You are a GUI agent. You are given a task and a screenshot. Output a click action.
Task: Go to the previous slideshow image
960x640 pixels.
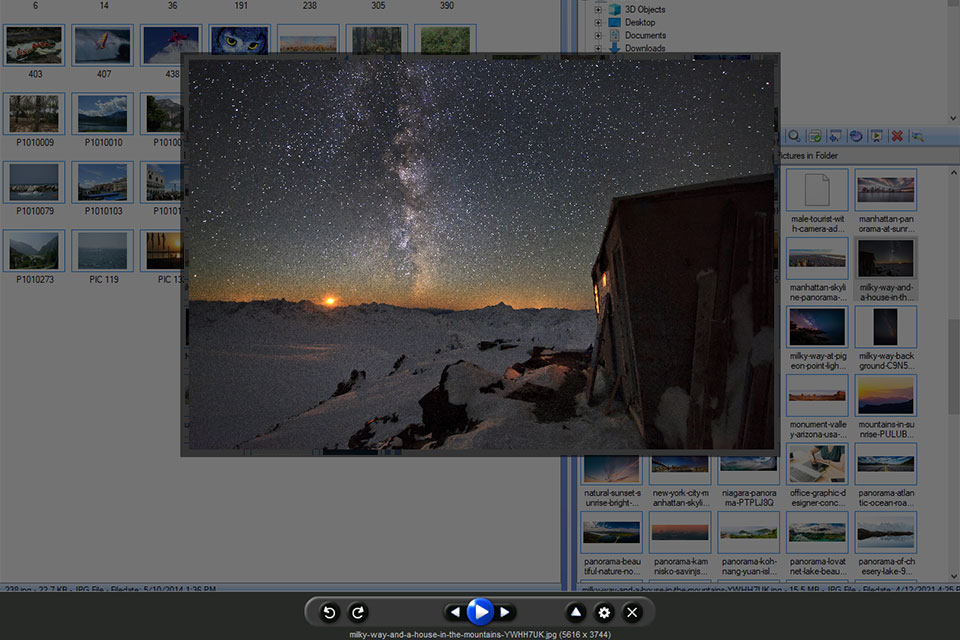coord(455,612)
